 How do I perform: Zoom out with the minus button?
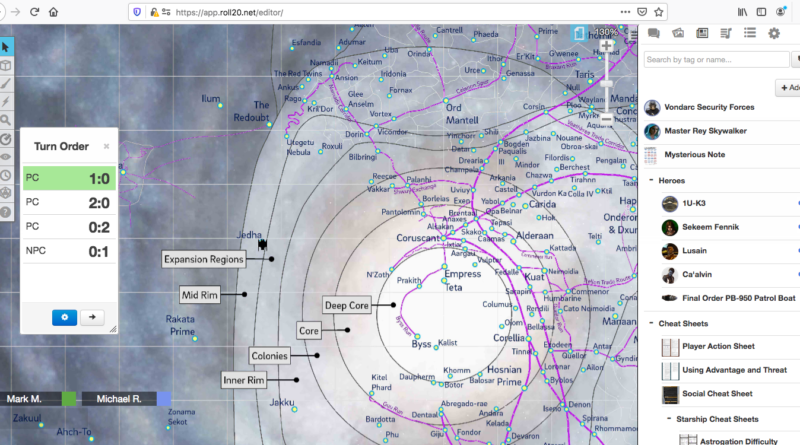coord(606,118)
